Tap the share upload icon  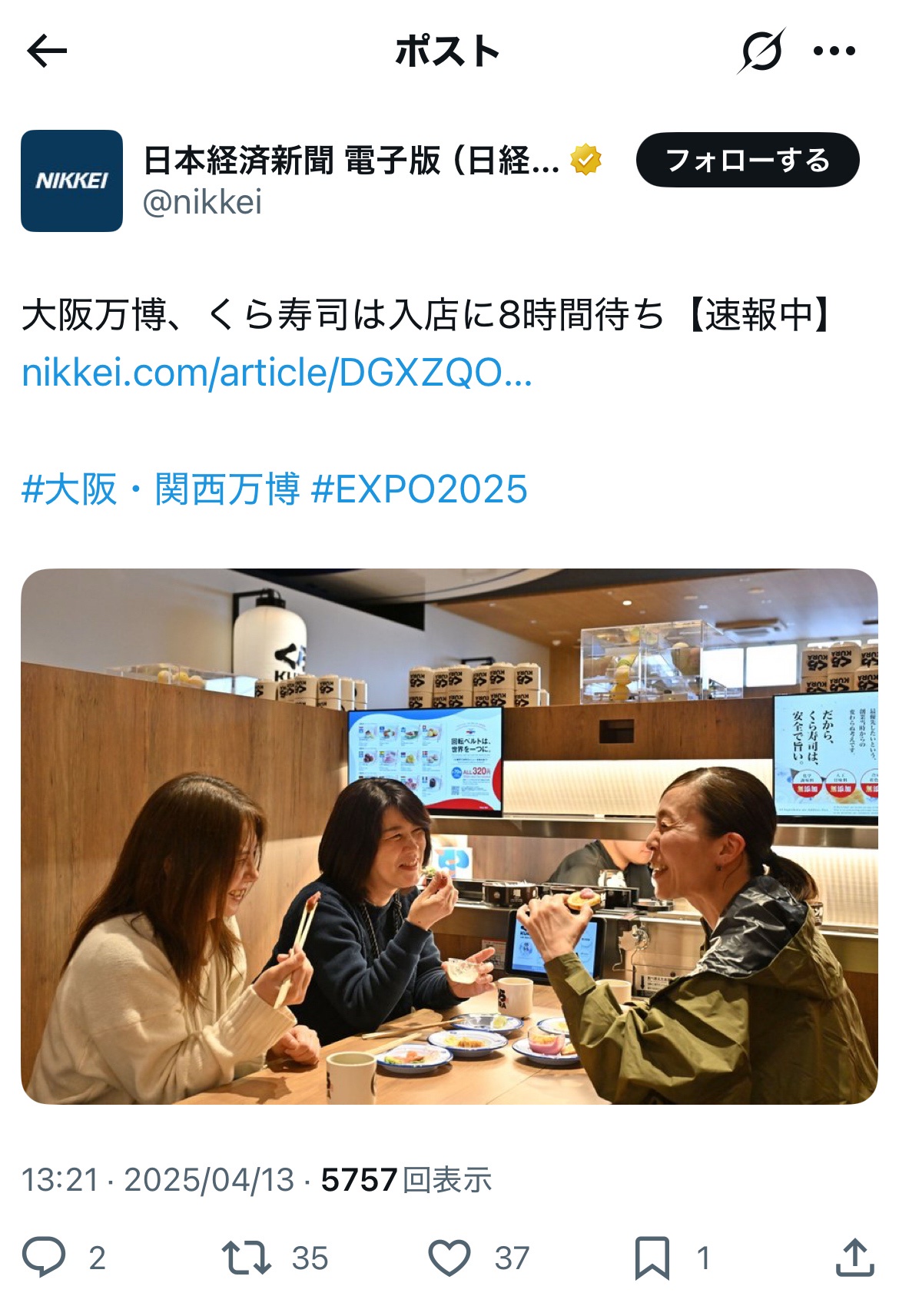[854, 1257]
